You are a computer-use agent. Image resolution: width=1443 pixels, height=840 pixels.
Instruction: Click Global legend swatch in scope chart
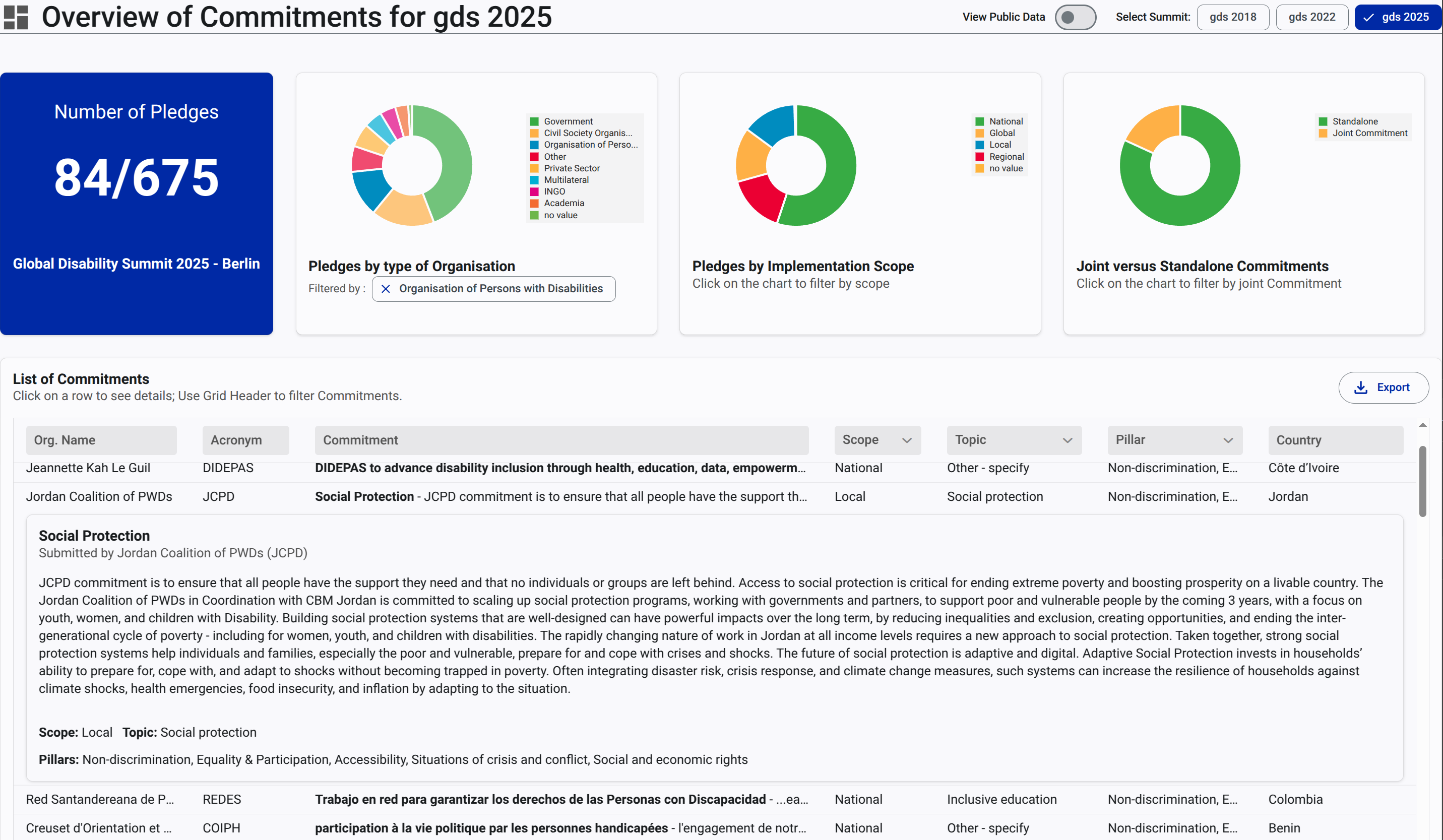tap(980, 134)
